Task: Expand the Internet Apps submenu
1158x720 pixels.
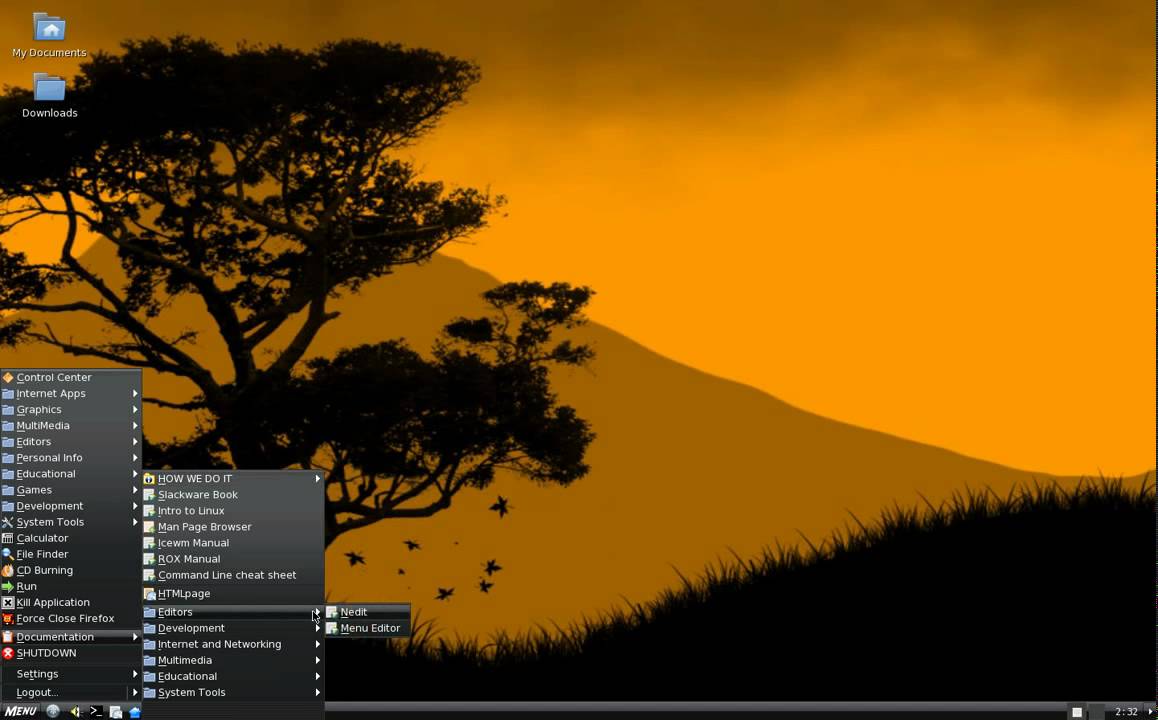Action: (71, 394)
